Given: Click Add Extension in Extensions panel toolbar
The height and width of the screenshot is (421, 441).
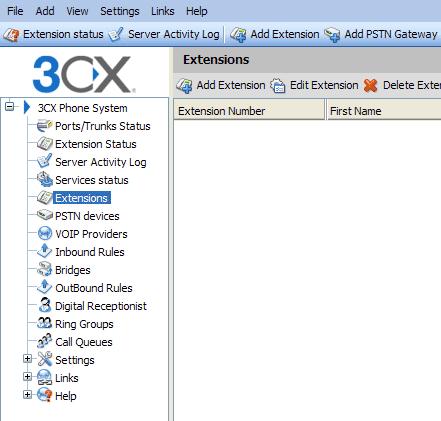Looking at the screenshot, I should pyautogui.click(x=221, y=85).
